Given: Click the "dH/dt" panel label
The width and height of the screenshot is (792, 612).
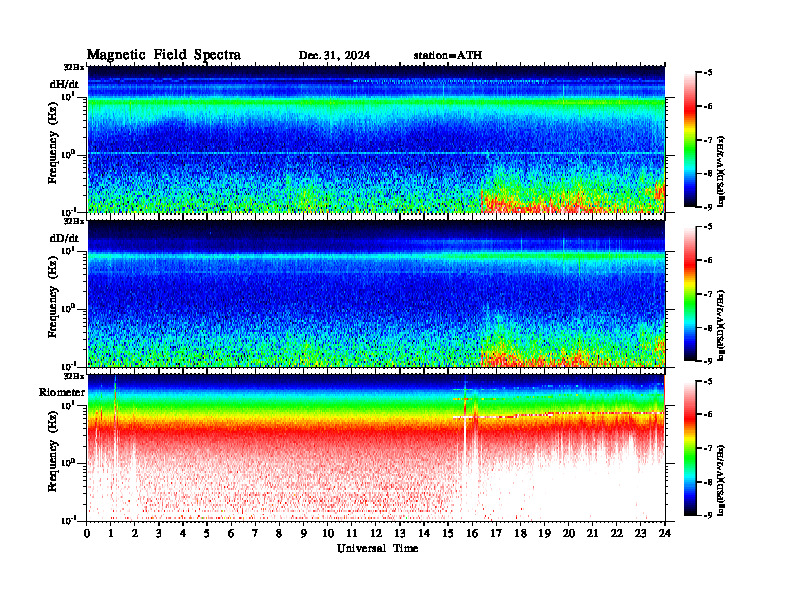Looking at the screenshot, I should [64, 84].
